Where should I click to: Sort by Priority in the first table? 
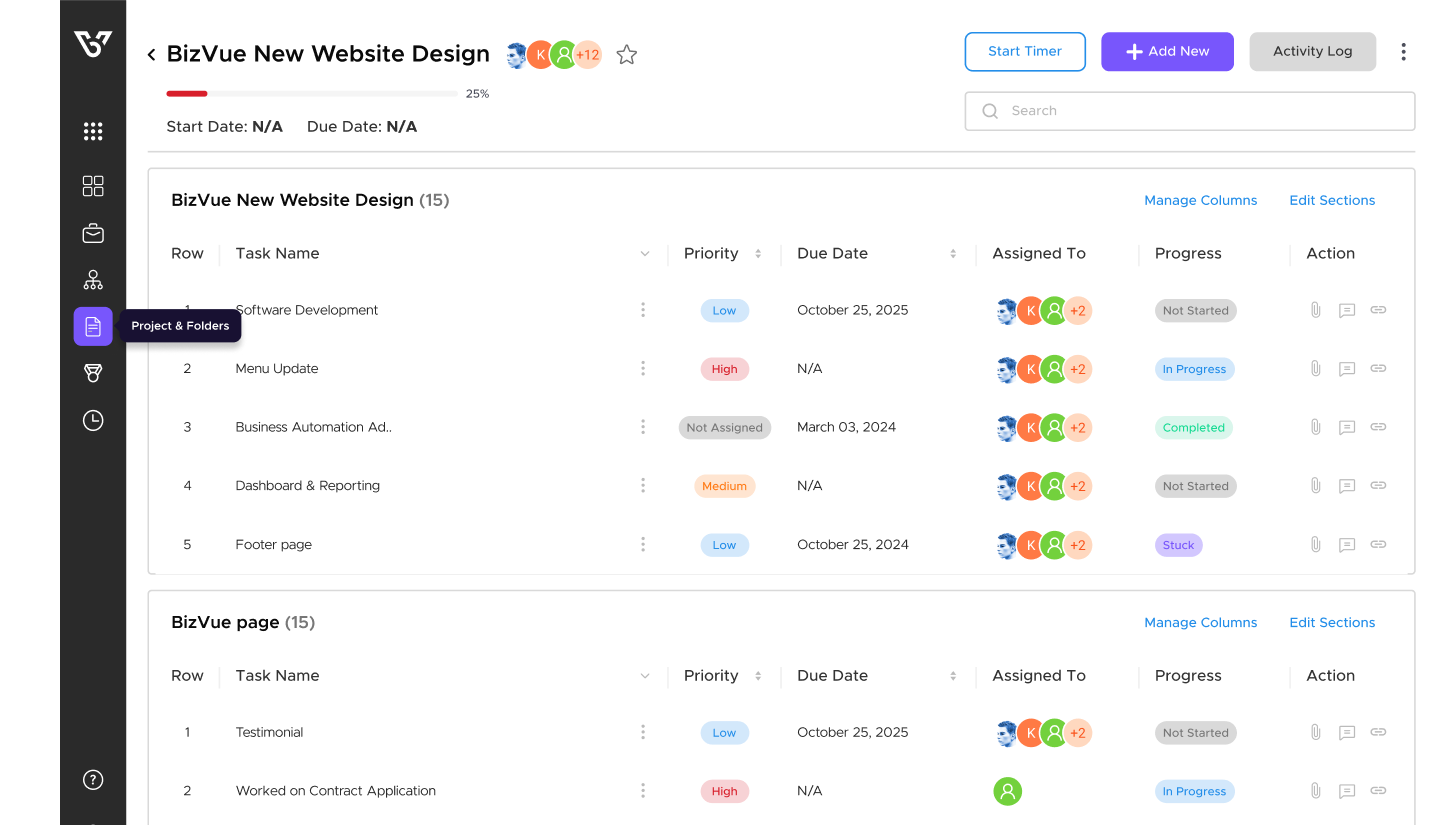[x=758, y=254]
